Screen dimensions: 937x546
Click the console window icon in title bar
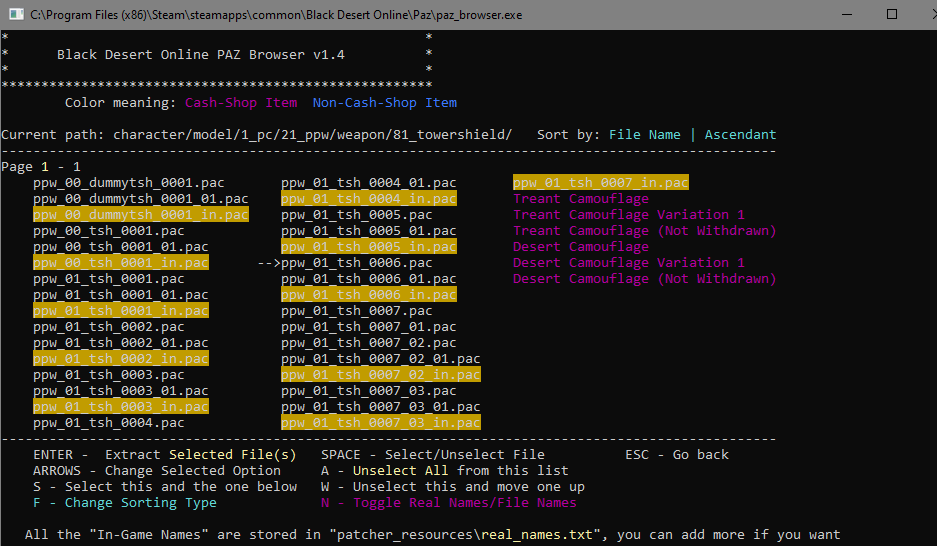click(x=14, y=14)
